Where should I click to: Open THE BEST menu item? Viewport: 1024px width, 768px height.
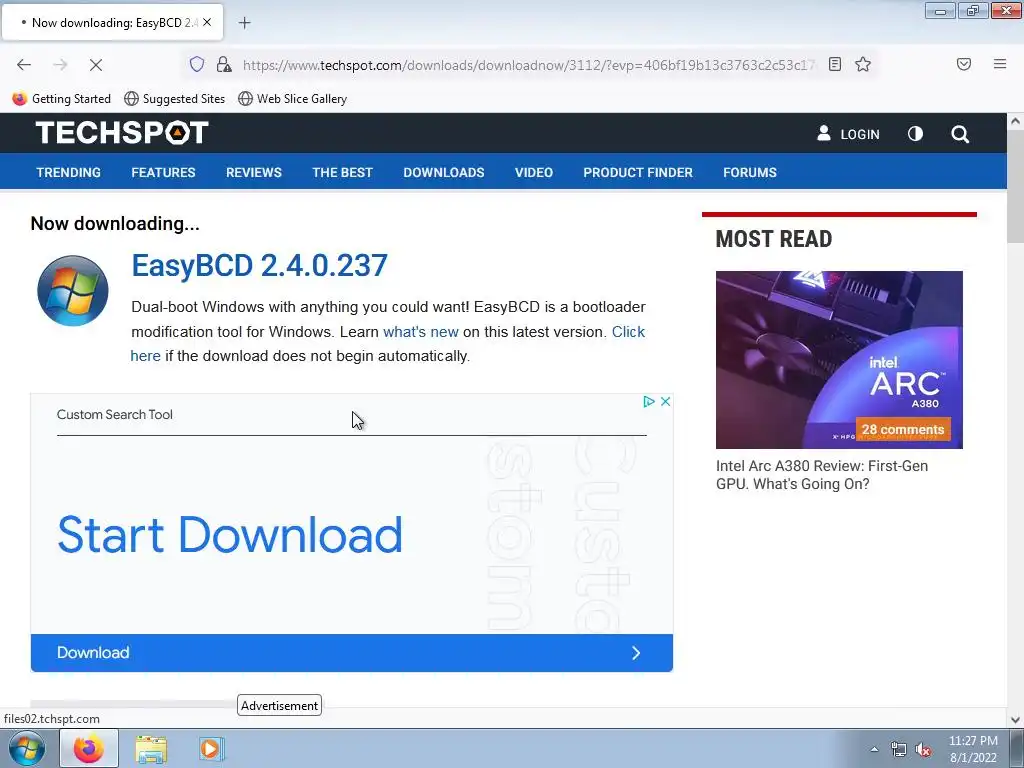342,172
